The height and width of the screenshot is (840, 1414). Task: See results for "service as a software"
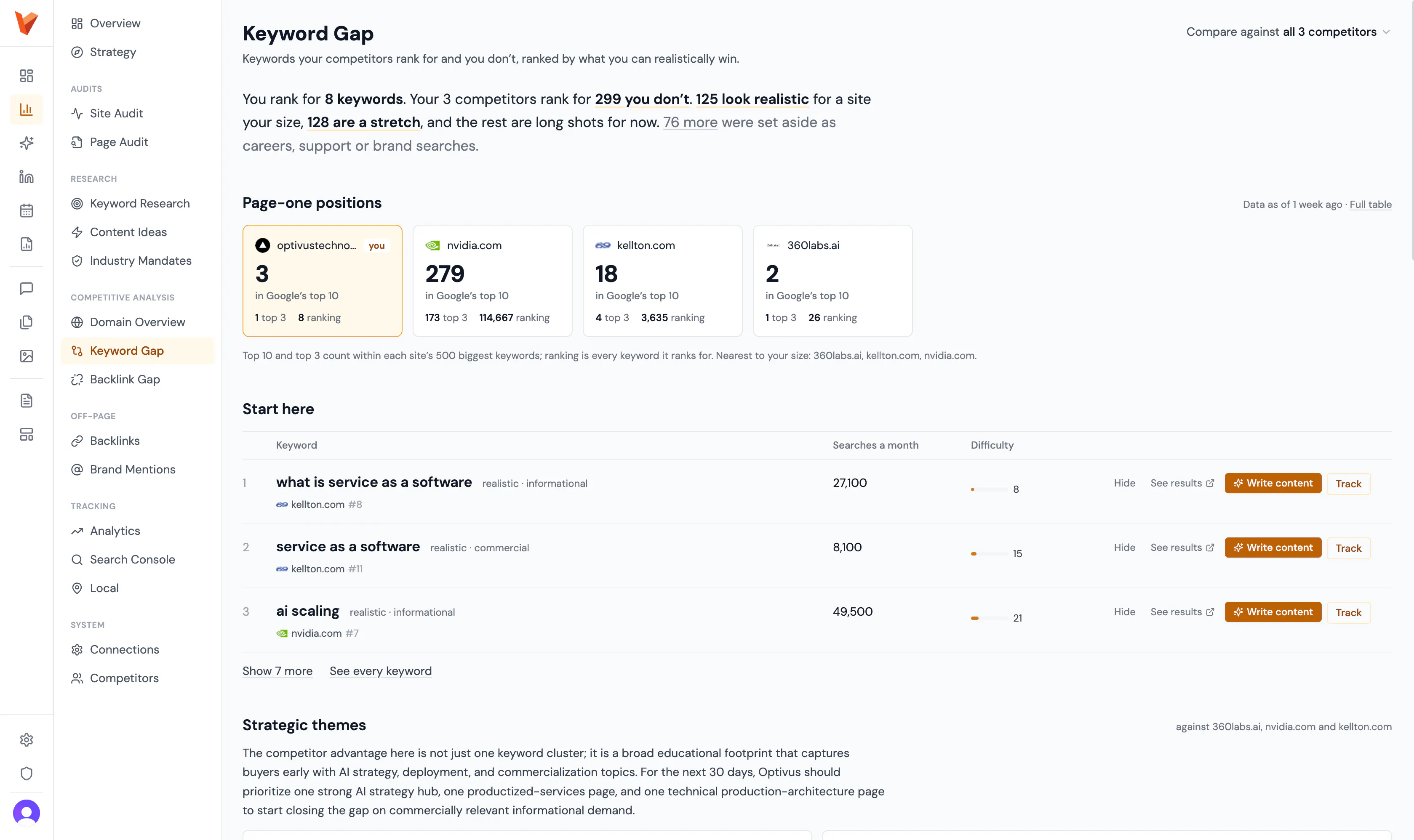1182,548
